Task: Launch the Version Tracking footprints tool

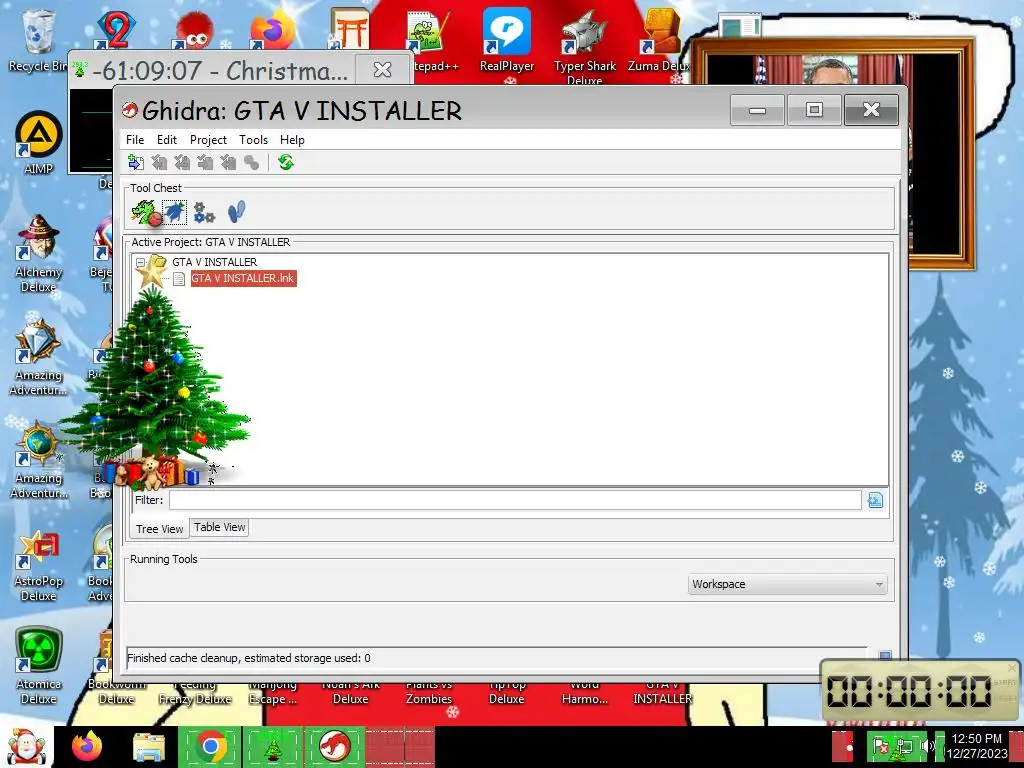Action: pyautogui.click(x=236, y=212)
